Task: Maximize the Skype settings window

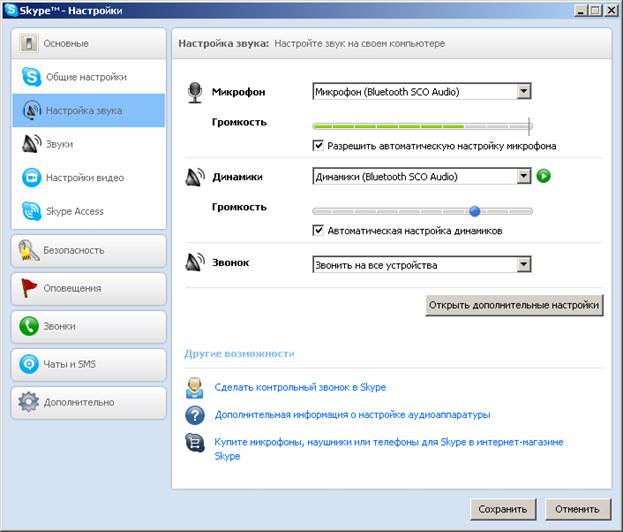Action: pos(595,10)
